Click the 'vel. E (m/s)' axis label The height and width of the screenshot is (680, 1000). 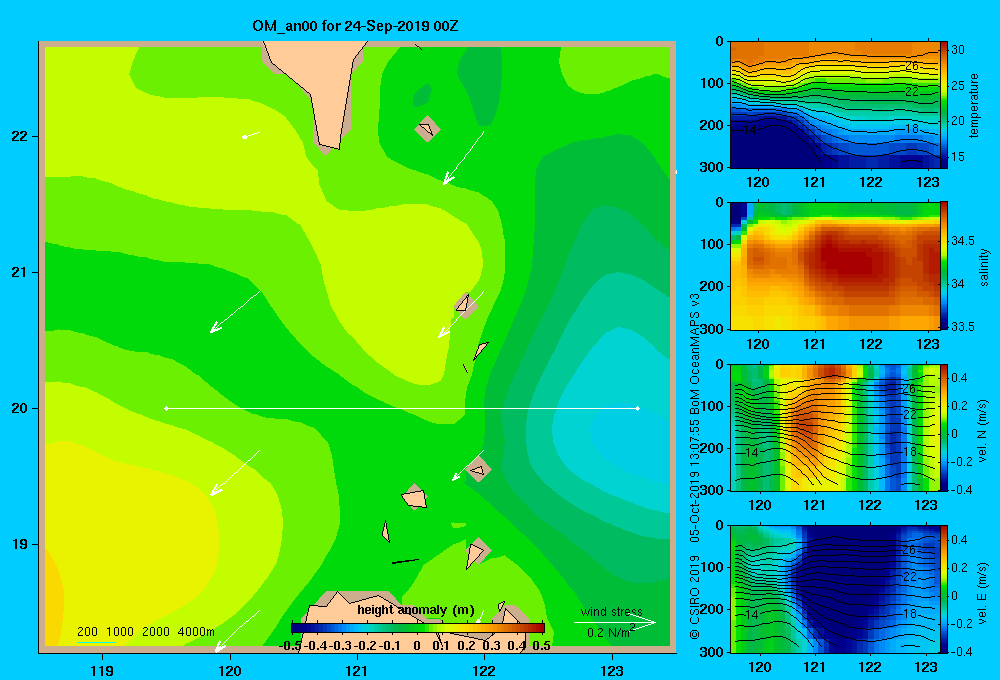click(982, 592)
